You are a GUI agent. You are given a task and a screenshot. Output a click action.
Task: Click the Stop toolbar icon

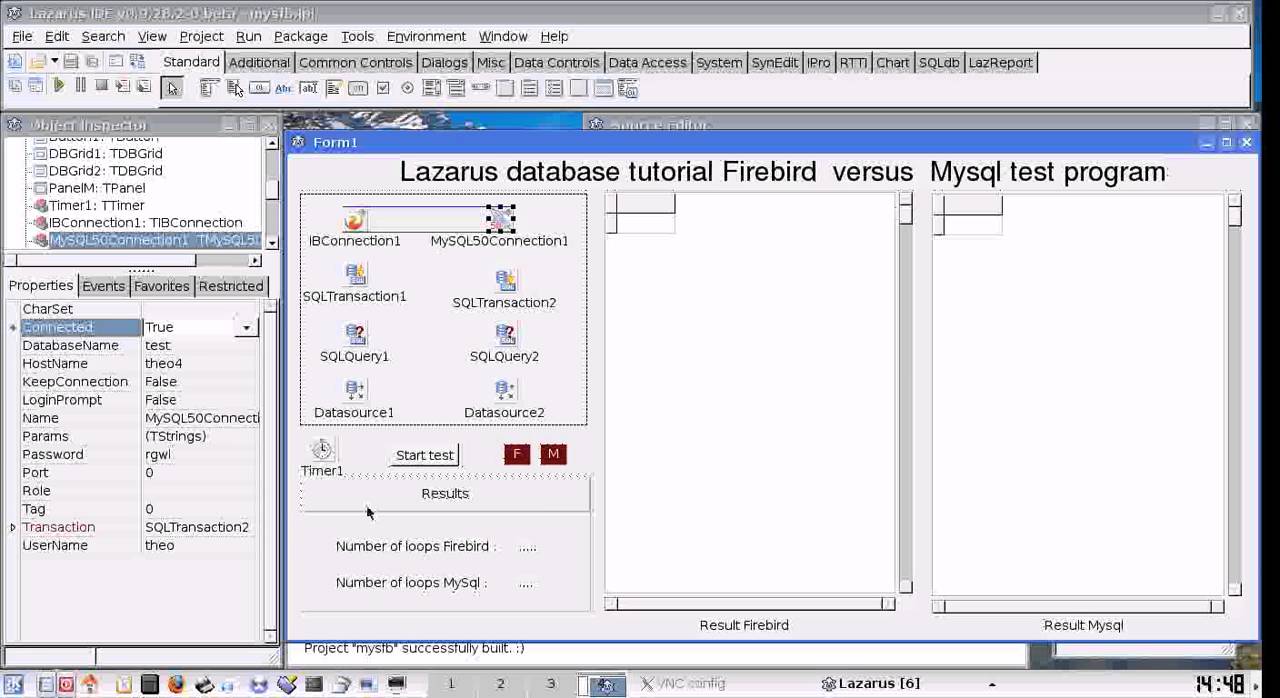coord(101,86)
